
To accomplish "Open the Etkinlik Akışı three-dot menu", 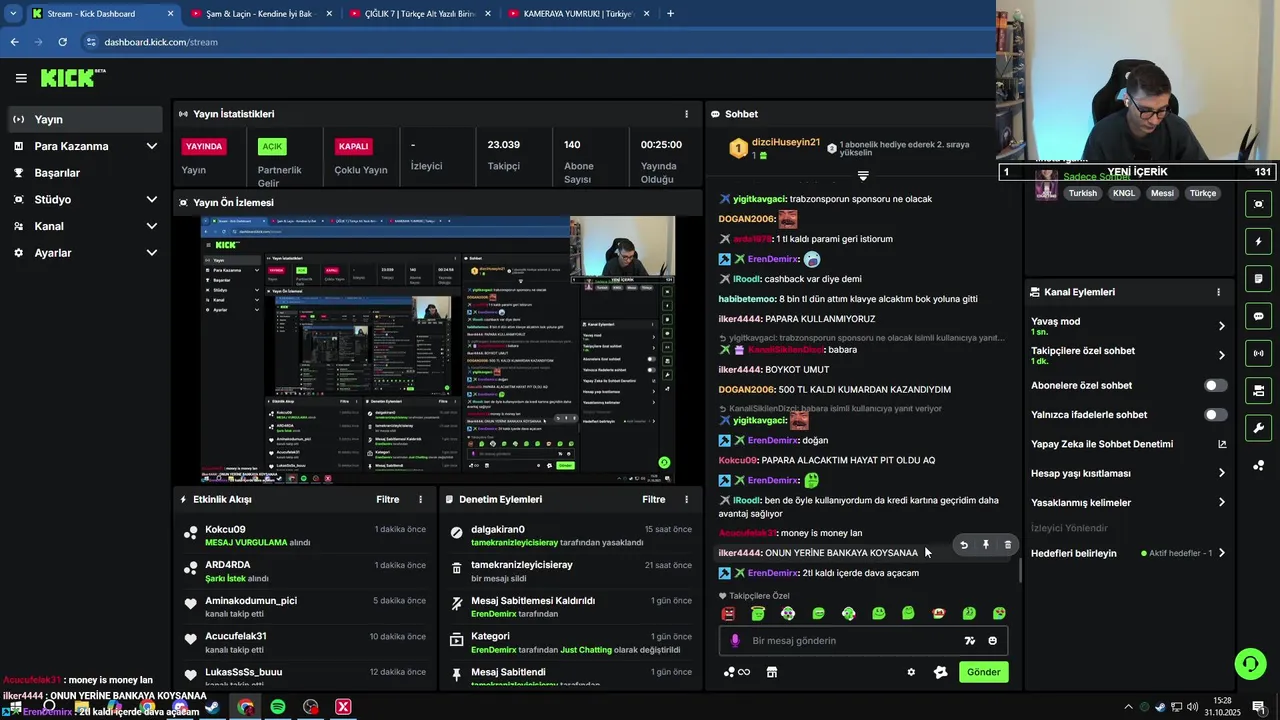I will (x=420, y=499).
